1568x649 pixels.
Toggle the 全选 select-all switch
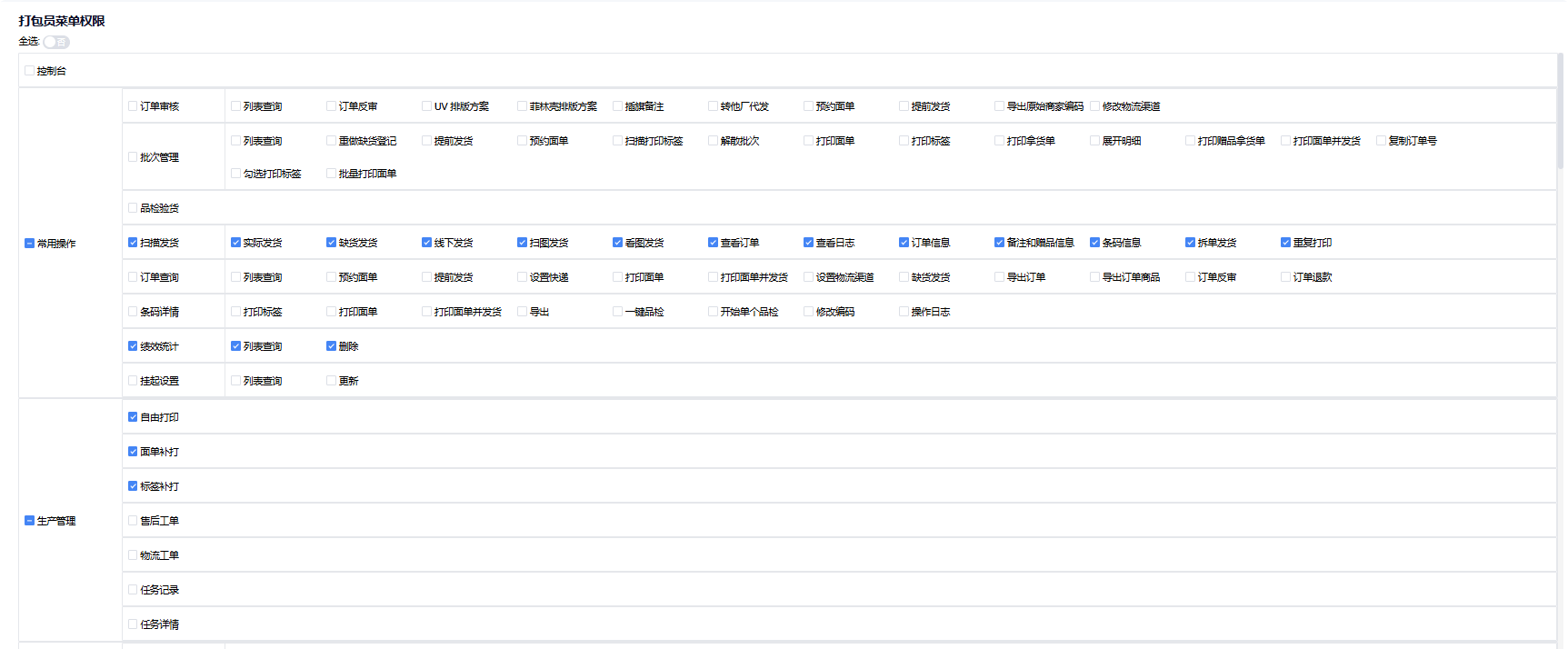click(55, 42)
